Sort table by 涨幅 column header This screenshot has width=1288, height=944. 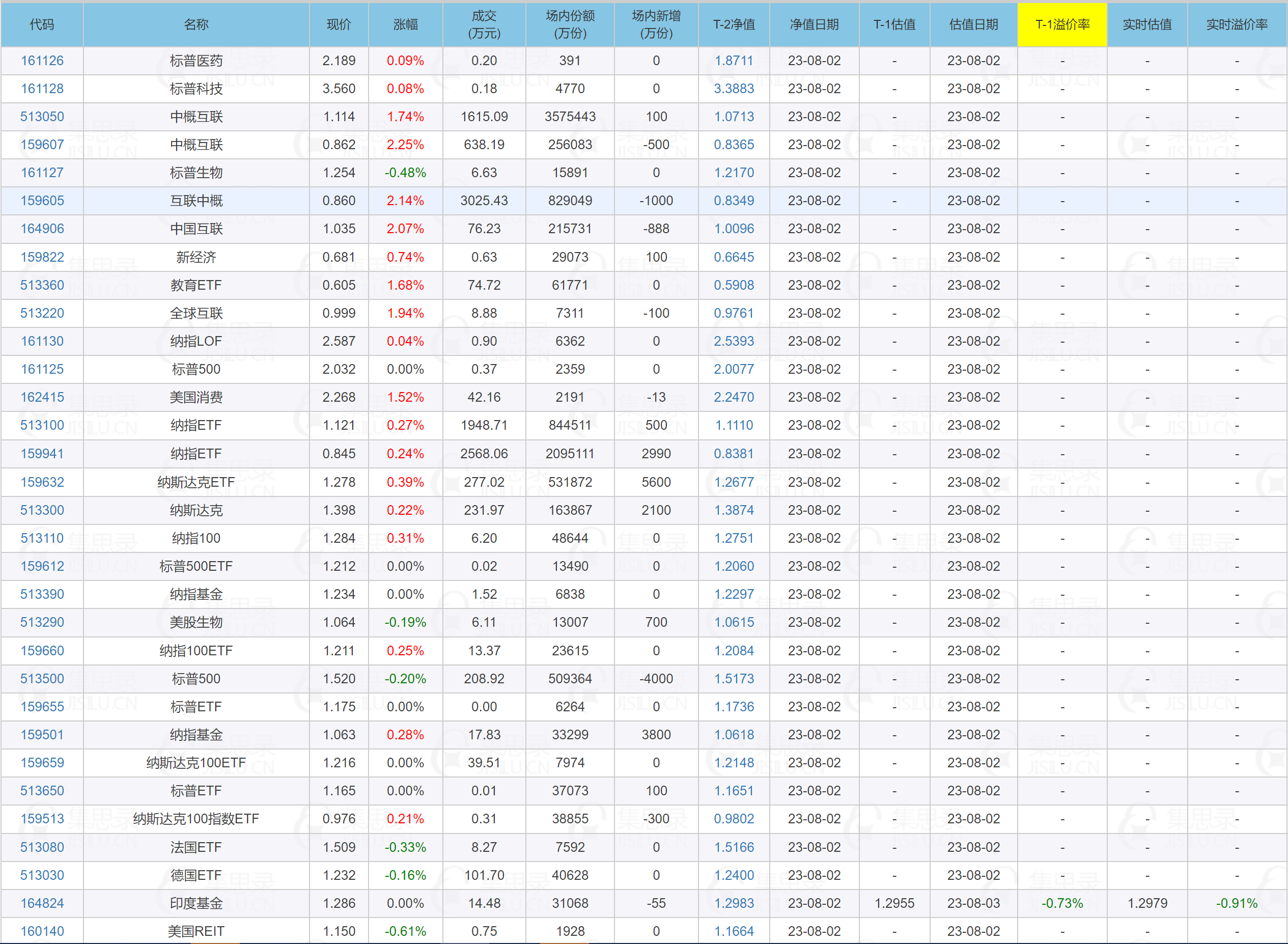[406, 24]
